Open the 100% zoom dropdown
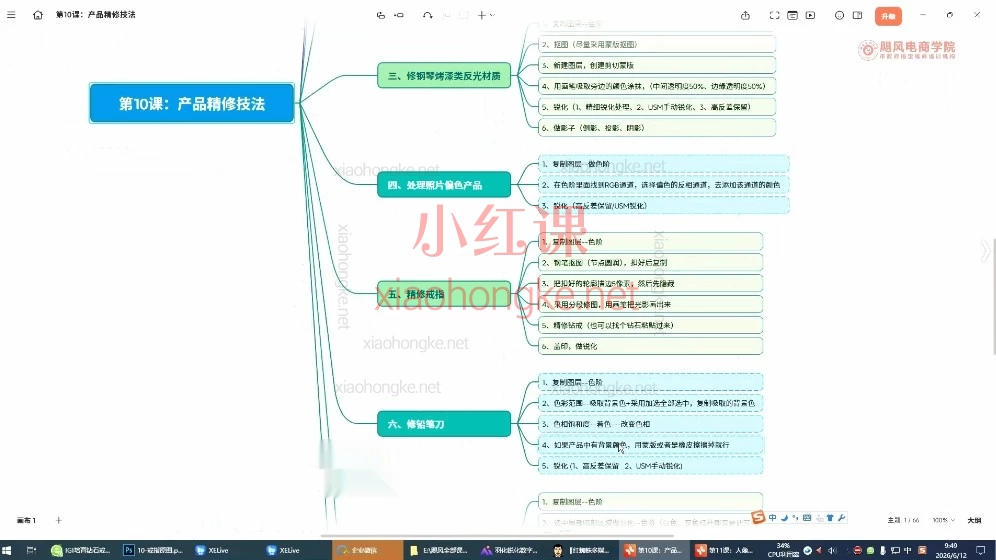The height and width of the screenshot is (560, 996). 943,520
